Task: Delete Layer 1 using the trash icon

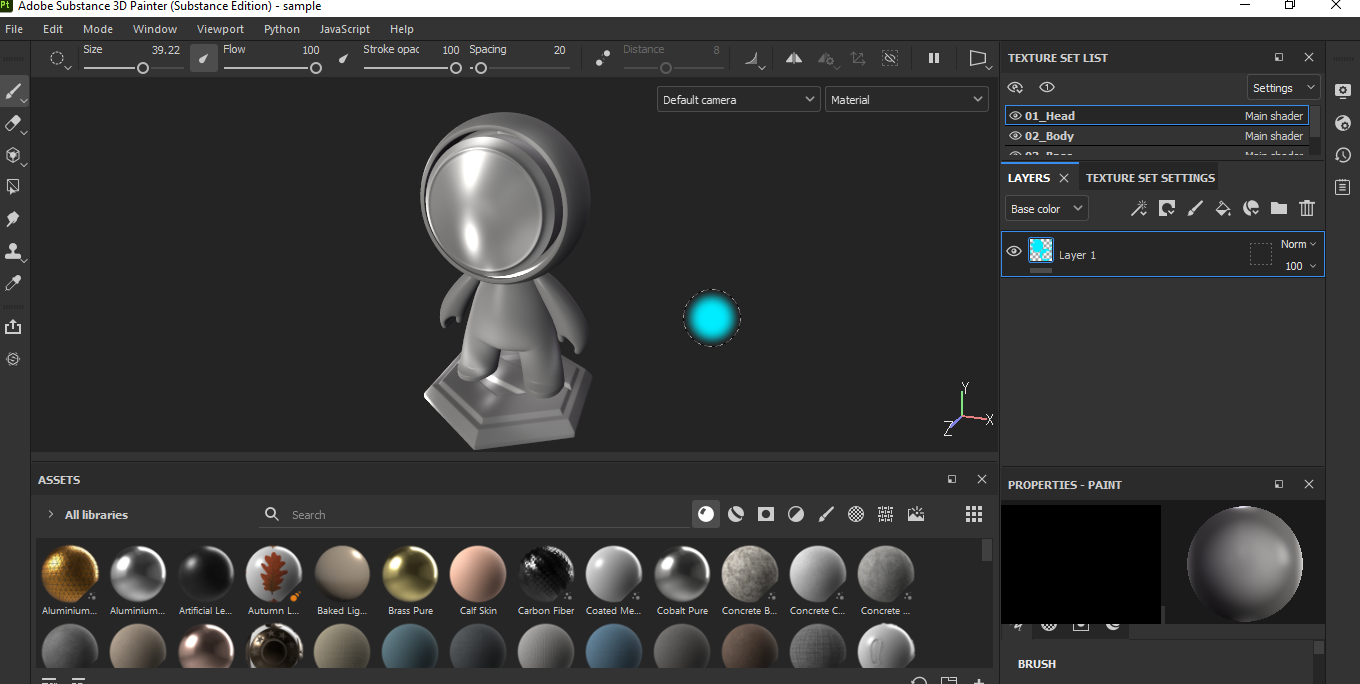Action: click(1307, 208)
